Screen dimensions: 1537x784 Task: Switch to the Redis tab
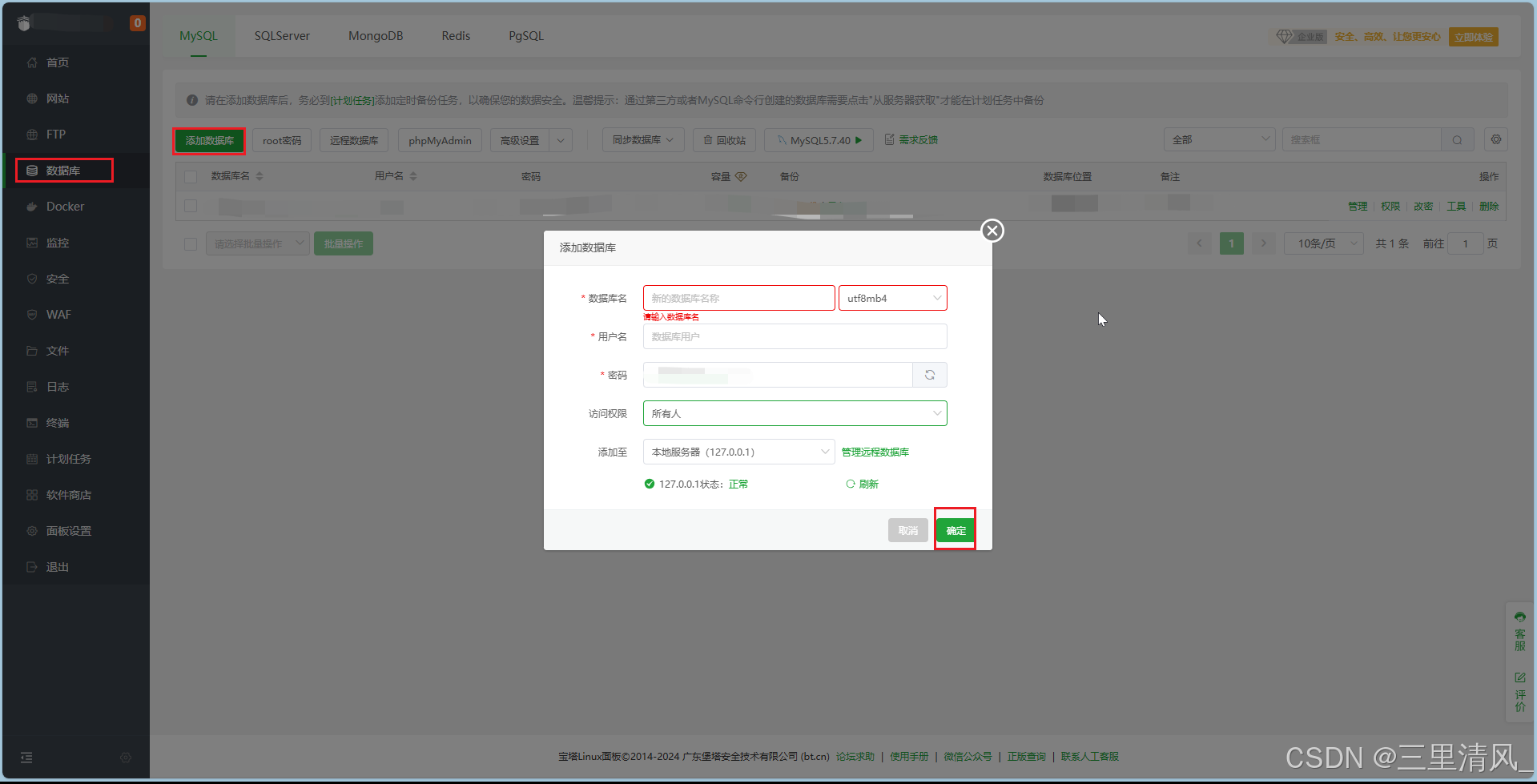tap(456, 36)
